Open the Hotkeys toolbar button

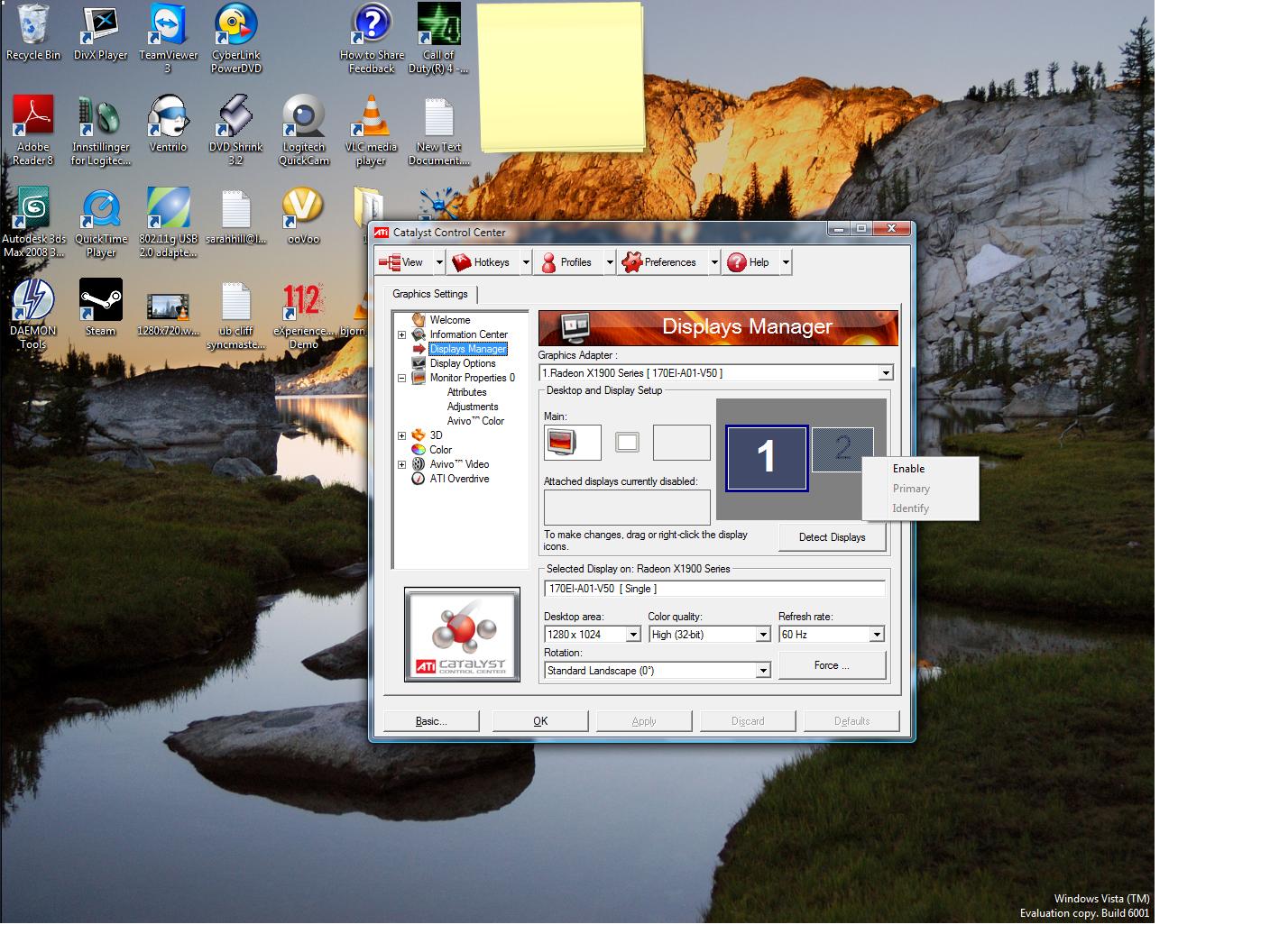(483, 262)
